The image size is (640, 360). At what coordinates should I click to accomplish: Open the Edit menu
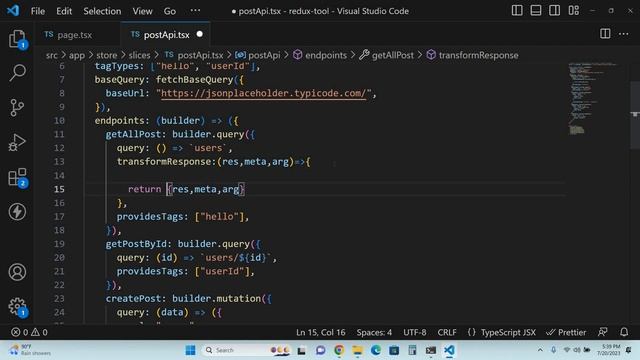64,11
